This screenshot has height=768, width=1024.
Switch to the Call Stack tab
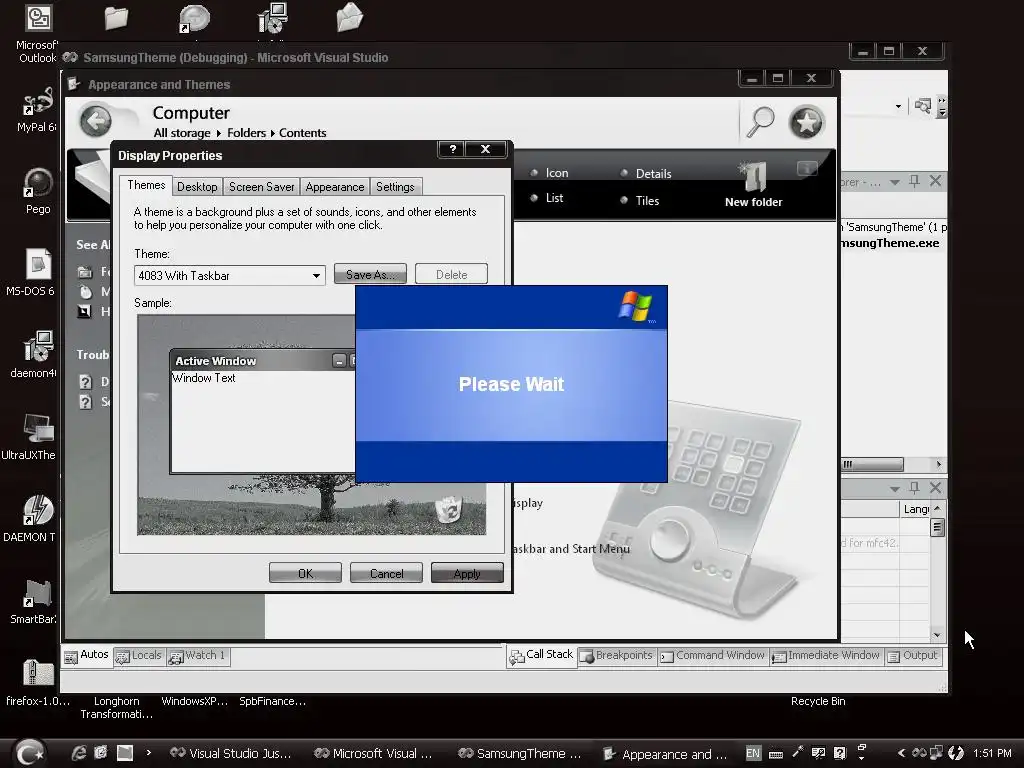[x=541, y=655]
